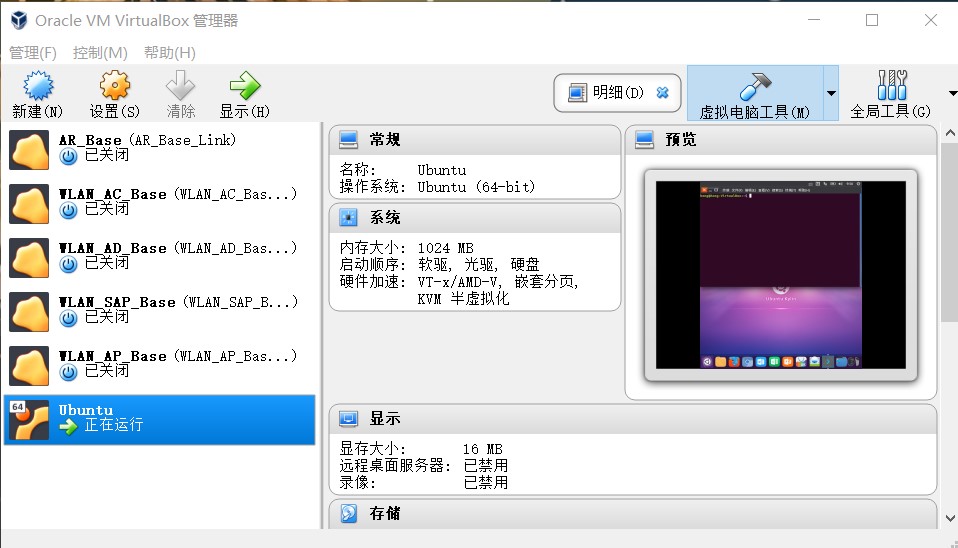Click the VirtualBox window title icon
Image resolution: width=958 pixels, height=548 pixels.
tap(19, 20)
